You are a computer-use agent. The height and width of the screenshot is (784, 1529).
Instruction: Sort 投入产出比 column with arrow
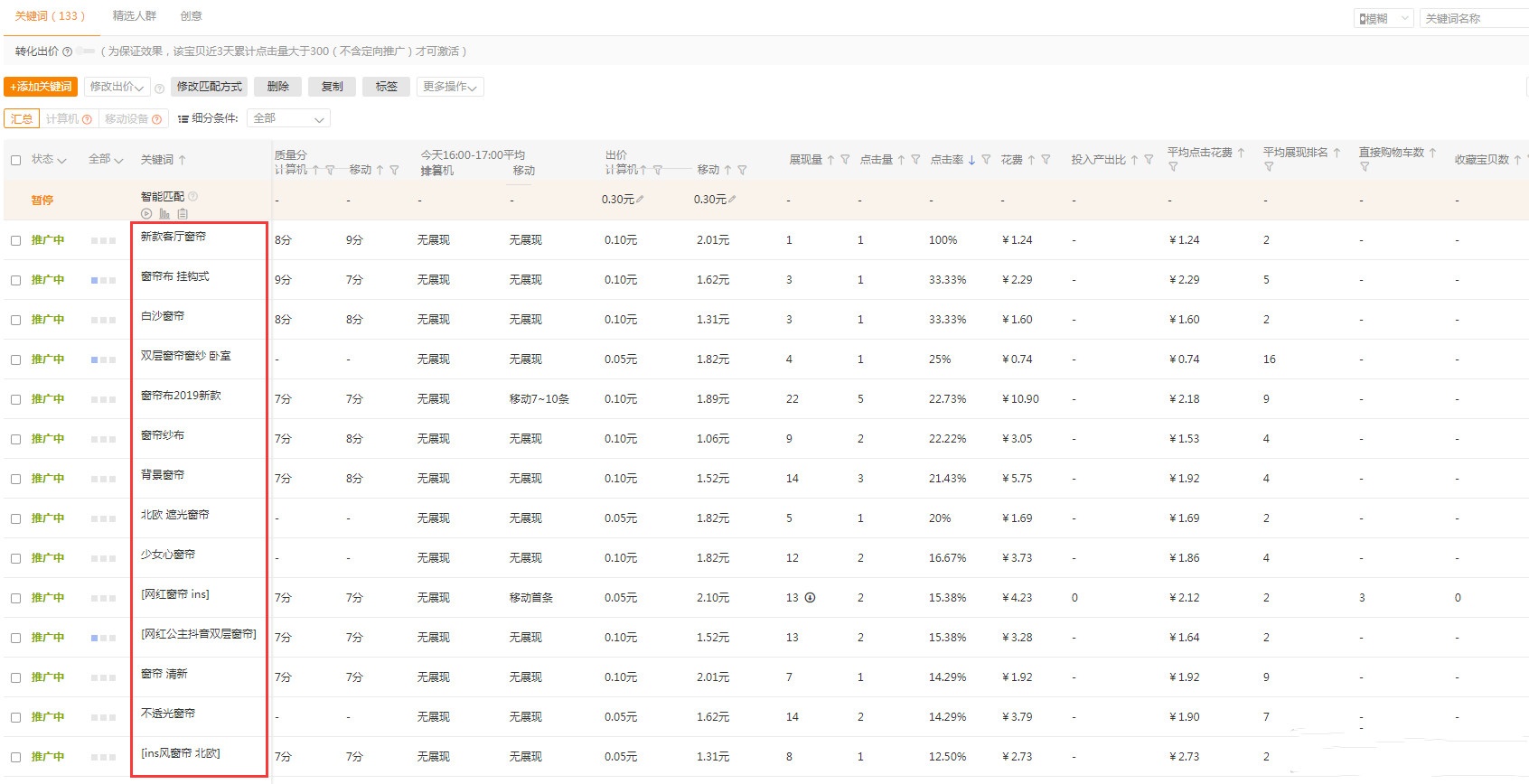click(x=1134, y=160)
